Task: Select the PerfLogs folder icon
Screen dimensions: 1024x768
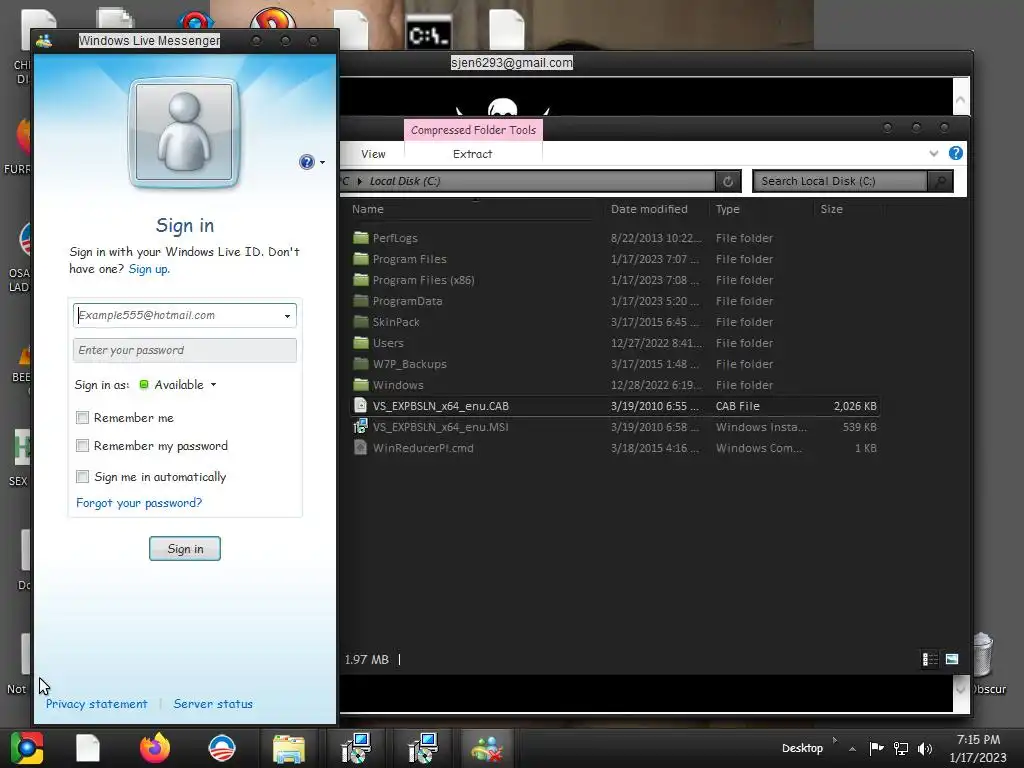Action: click(x=360, y=238)
